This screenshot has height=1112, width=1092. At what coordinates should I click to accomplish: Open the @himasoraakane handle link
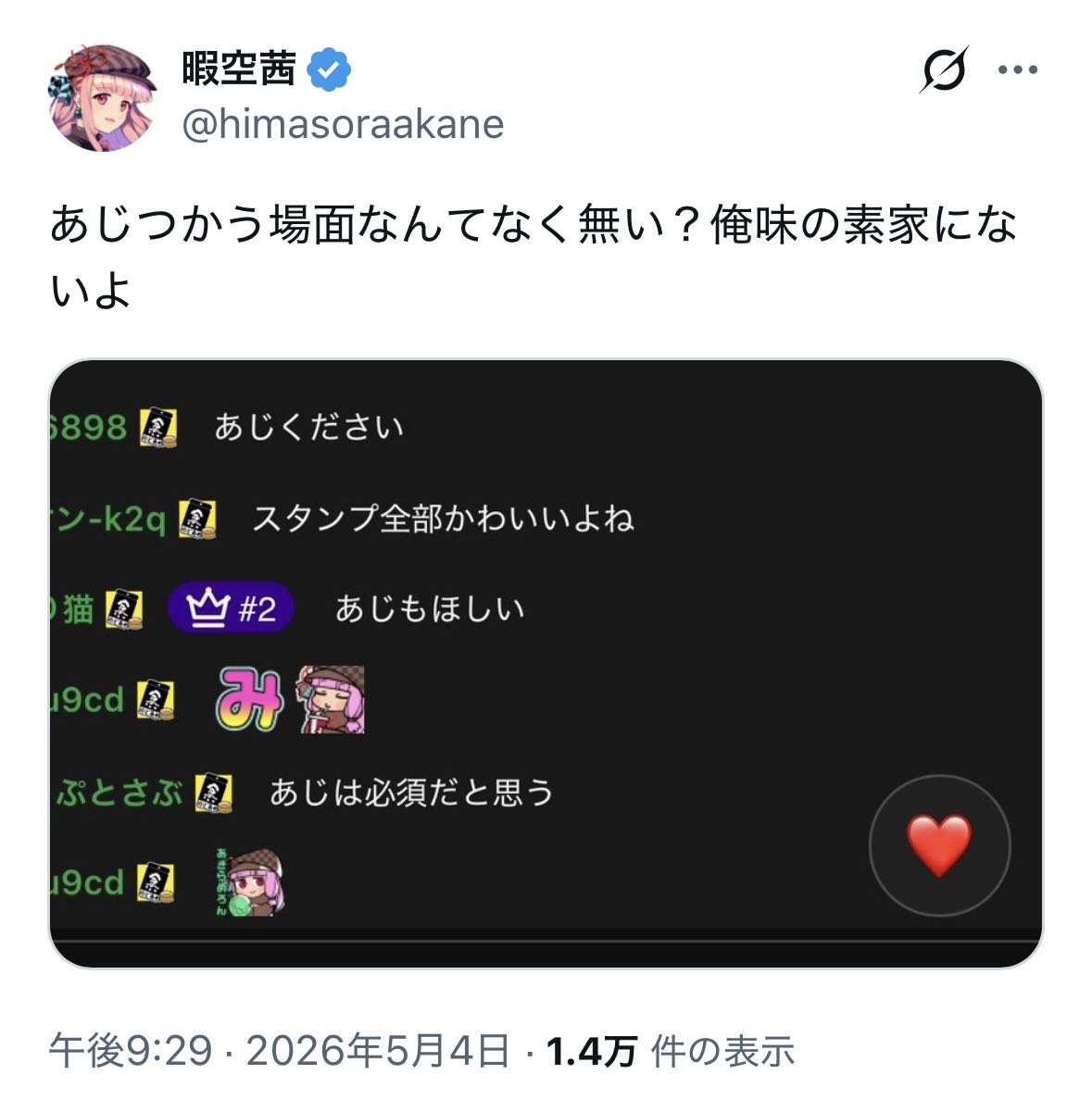pyautogui.click(x=343, y=124)
